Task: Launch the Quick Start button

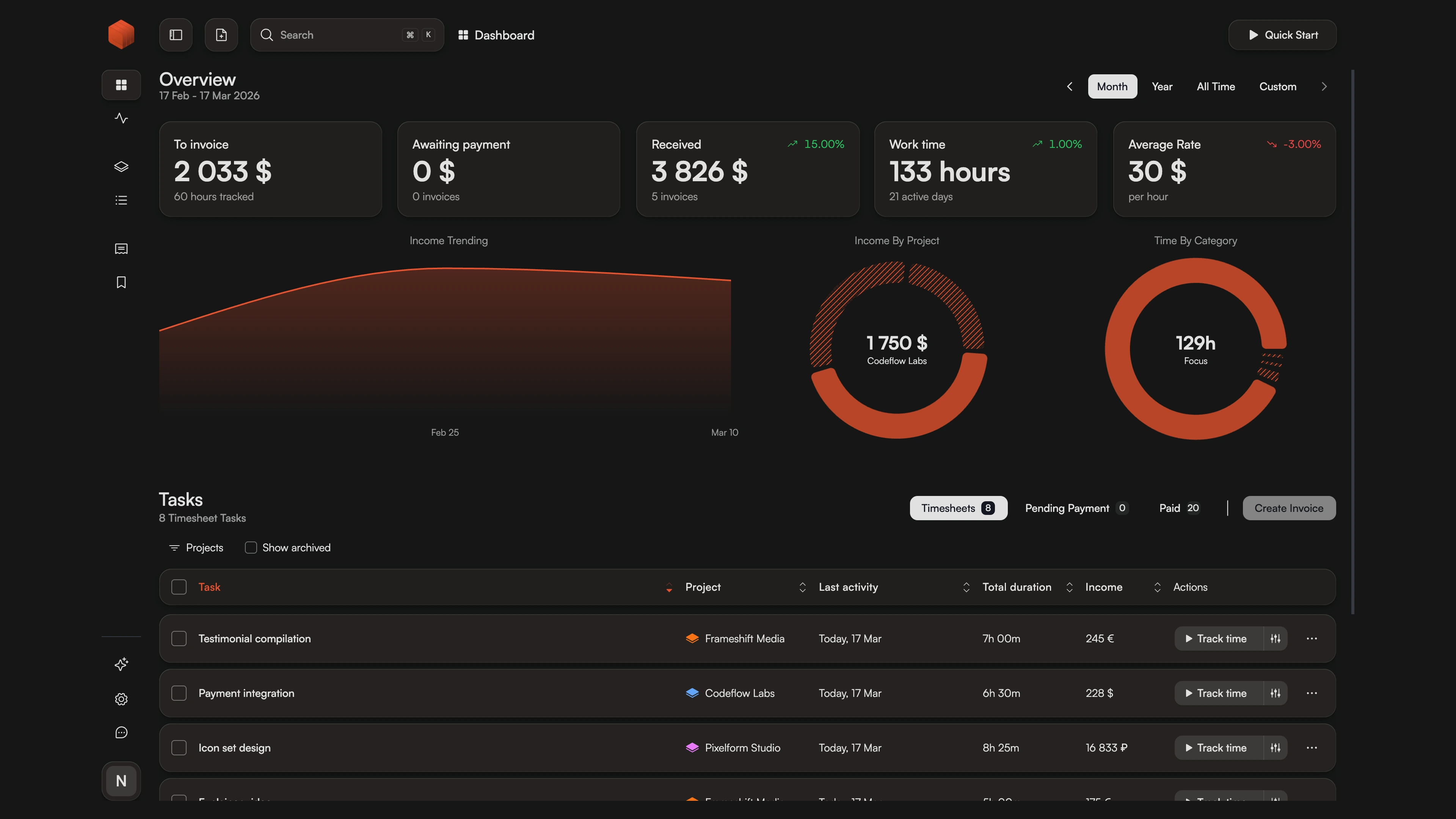Action: point(1282,35)
